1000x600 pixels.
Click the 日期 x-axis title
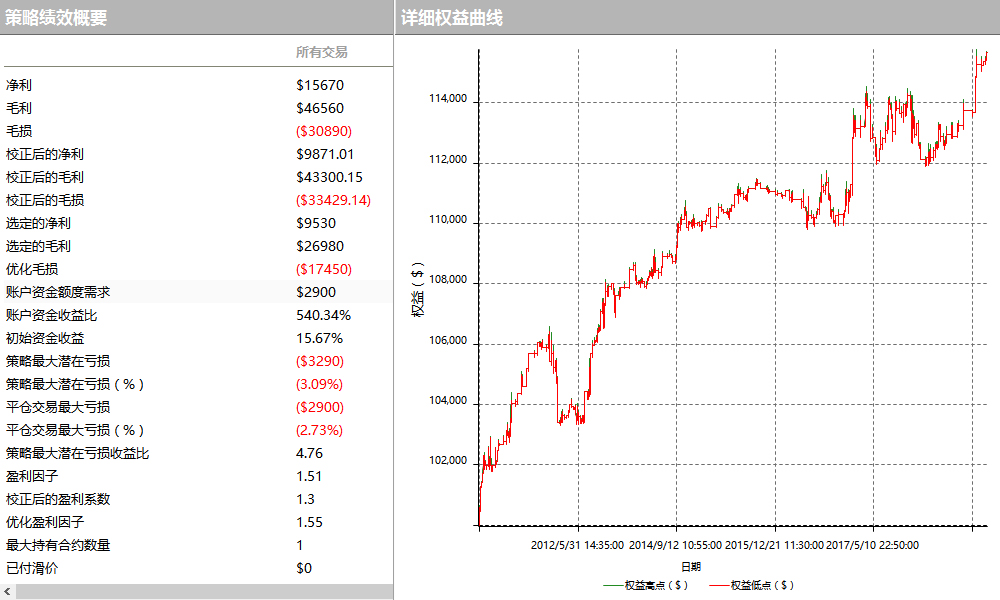click(x=690, y=566)
